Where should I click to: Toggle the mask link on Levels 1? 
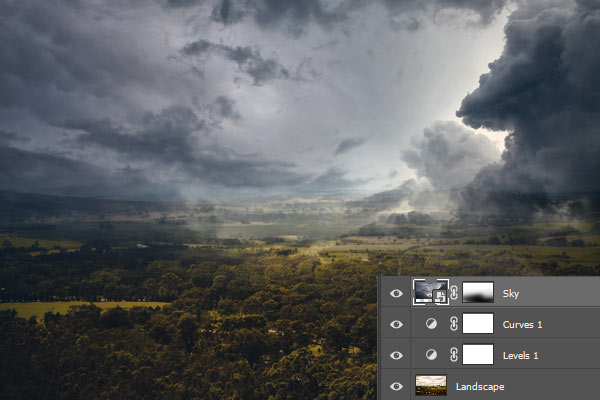pyautogui.click(x=454, y=355)
